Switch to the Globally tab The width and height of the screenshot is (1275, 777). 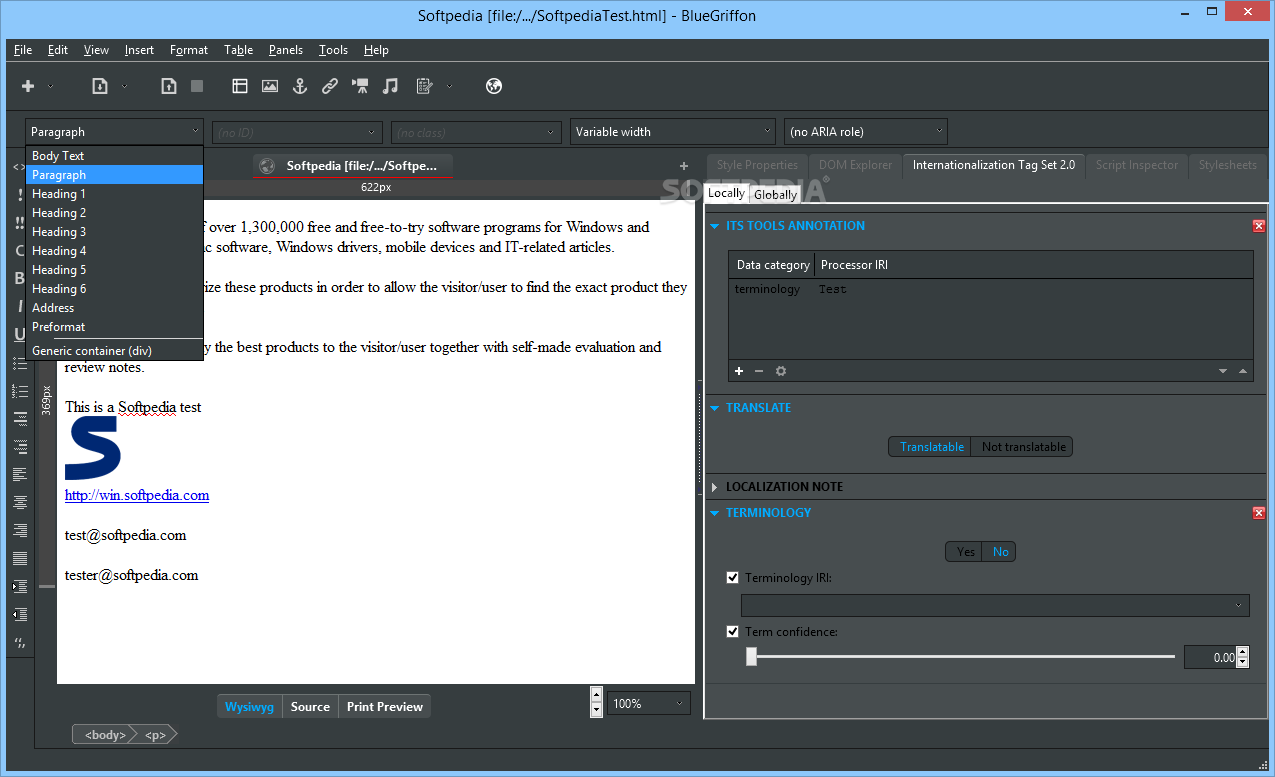point(775,194)
